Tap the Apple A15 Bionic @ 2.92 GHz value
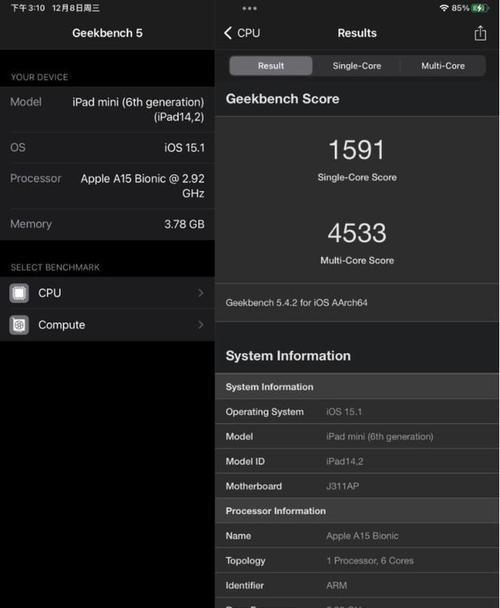The height and width of the screenshot is (608, 500). [x=142, y=186]
